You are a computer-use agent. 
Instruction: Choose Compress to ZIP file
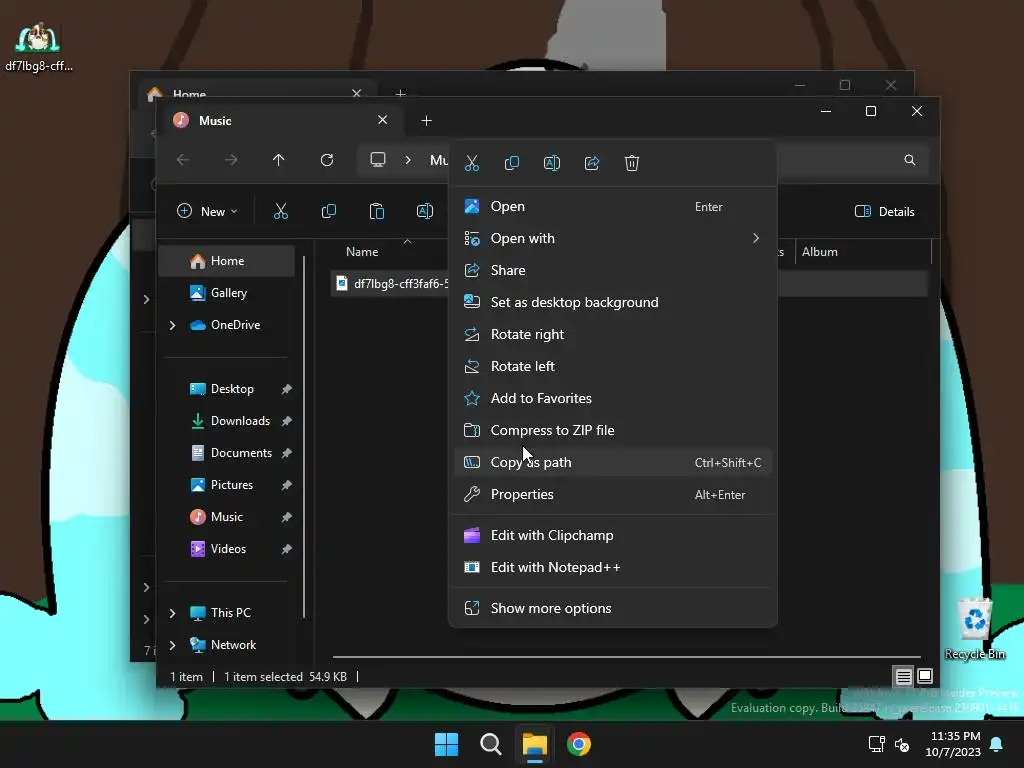(612, 430)
